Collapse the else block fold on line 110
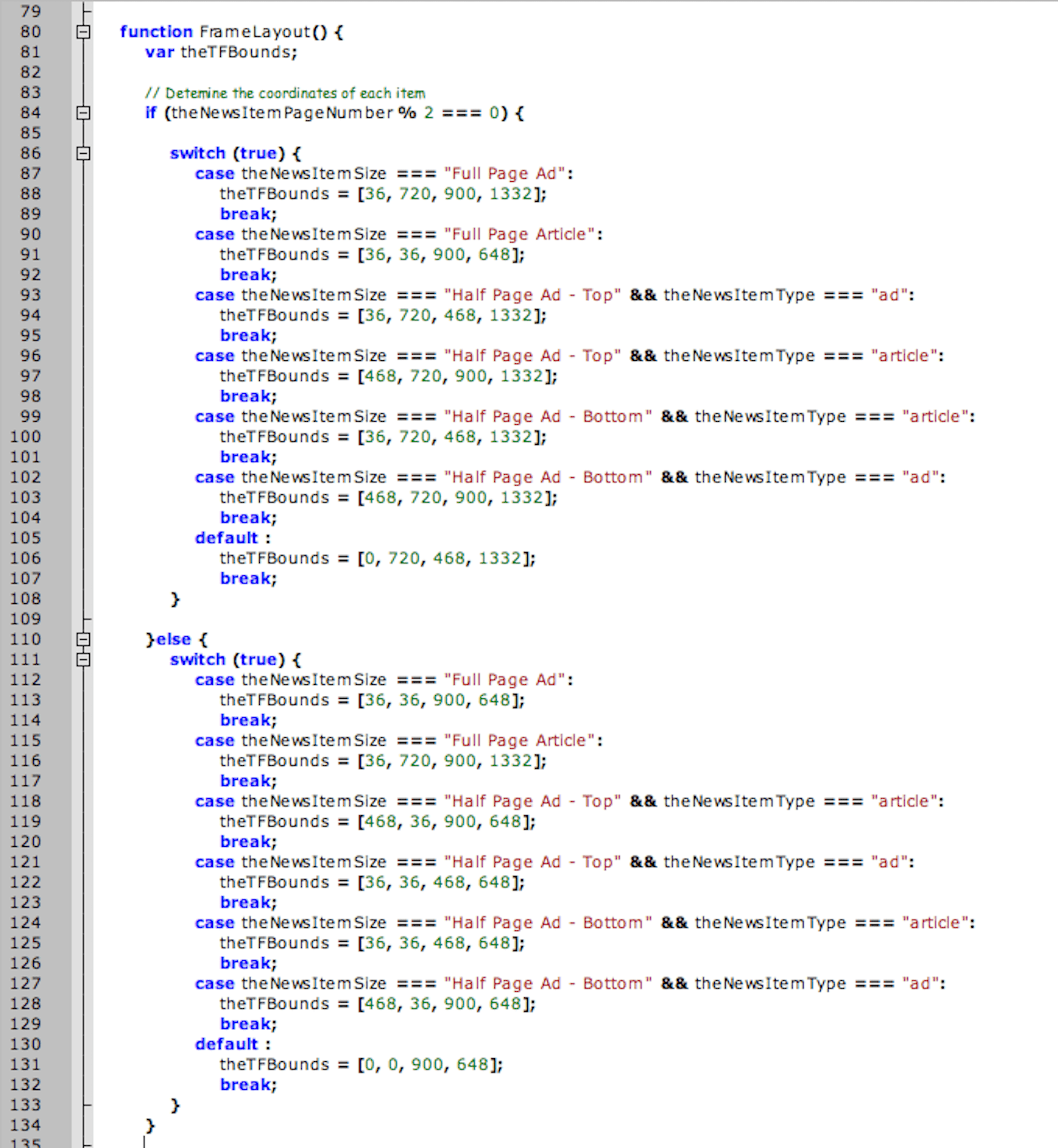This screenshot has width=1058, height=1148. click(x=83, y=639)
